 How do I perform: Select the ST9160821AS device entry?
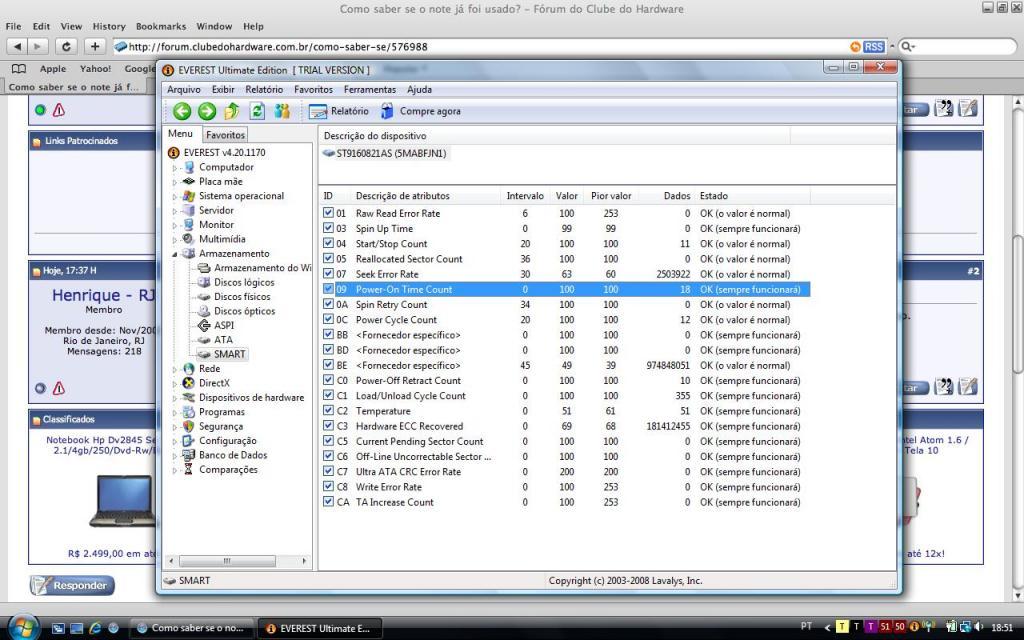[391, 153]
